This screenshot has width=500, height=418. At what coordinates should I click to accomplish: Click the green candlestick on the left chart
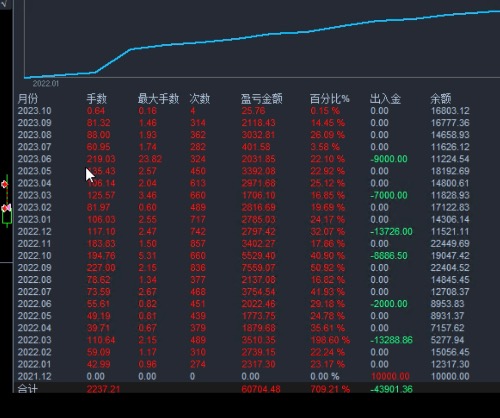pos(7,217)
